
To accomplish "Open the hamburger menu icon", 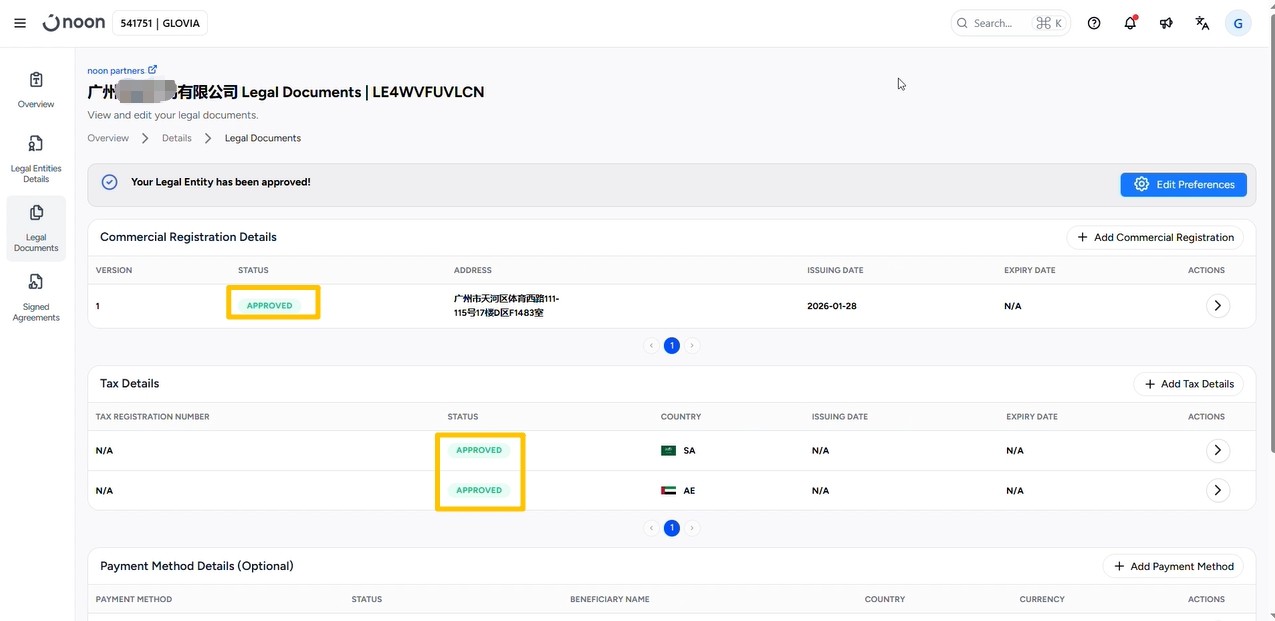I will 20,23.
